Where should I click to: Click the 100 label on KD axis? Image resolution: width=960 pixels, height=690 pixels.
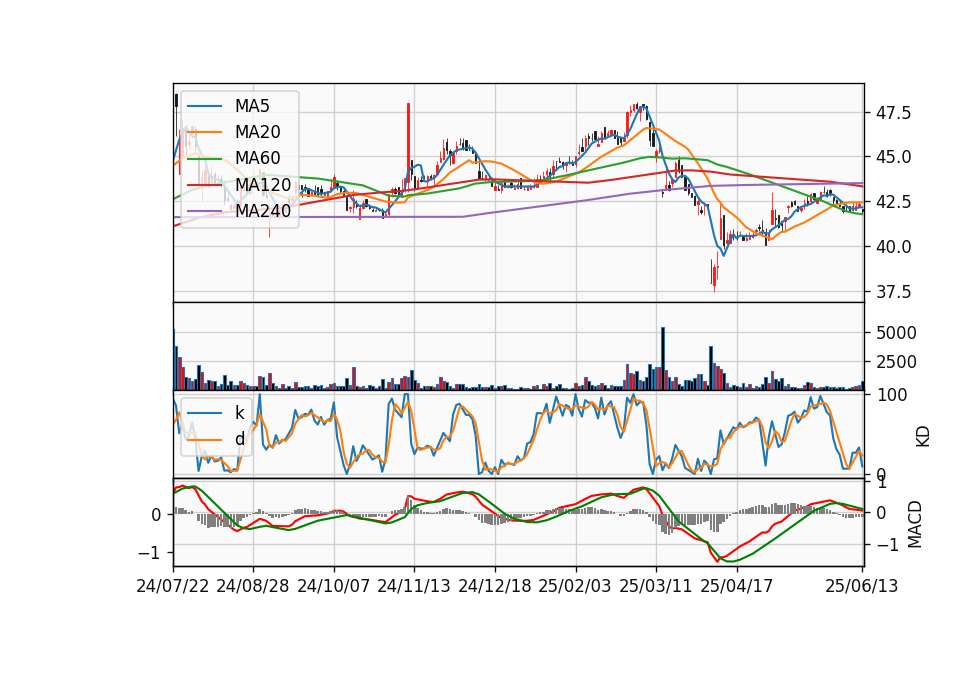coord(891,395)
